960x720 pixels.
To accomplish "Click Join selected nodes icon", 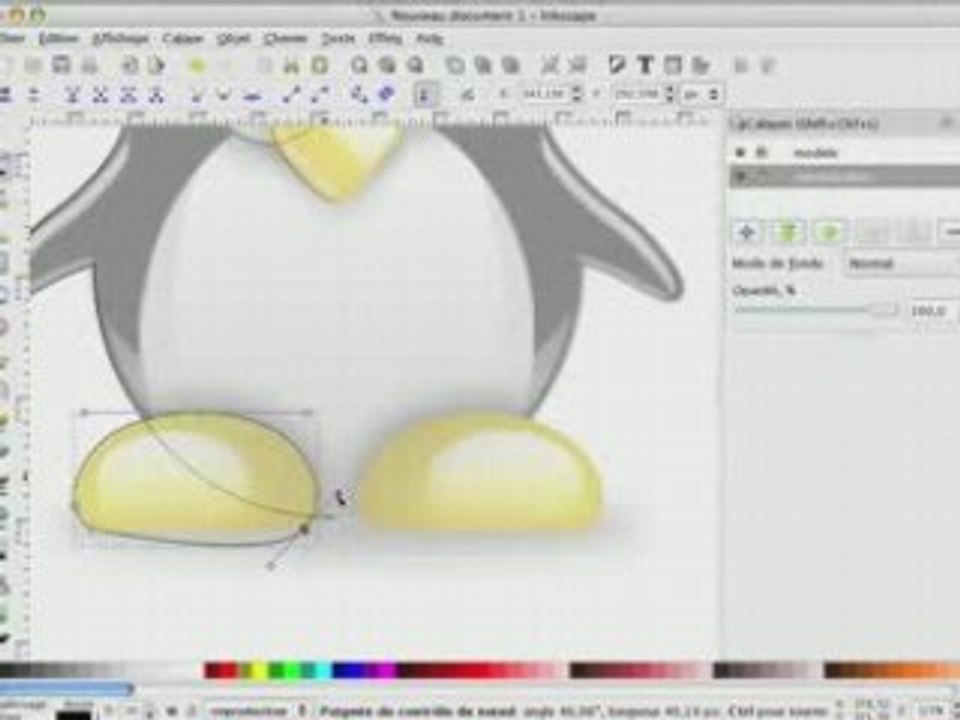I will click(73, 94).
